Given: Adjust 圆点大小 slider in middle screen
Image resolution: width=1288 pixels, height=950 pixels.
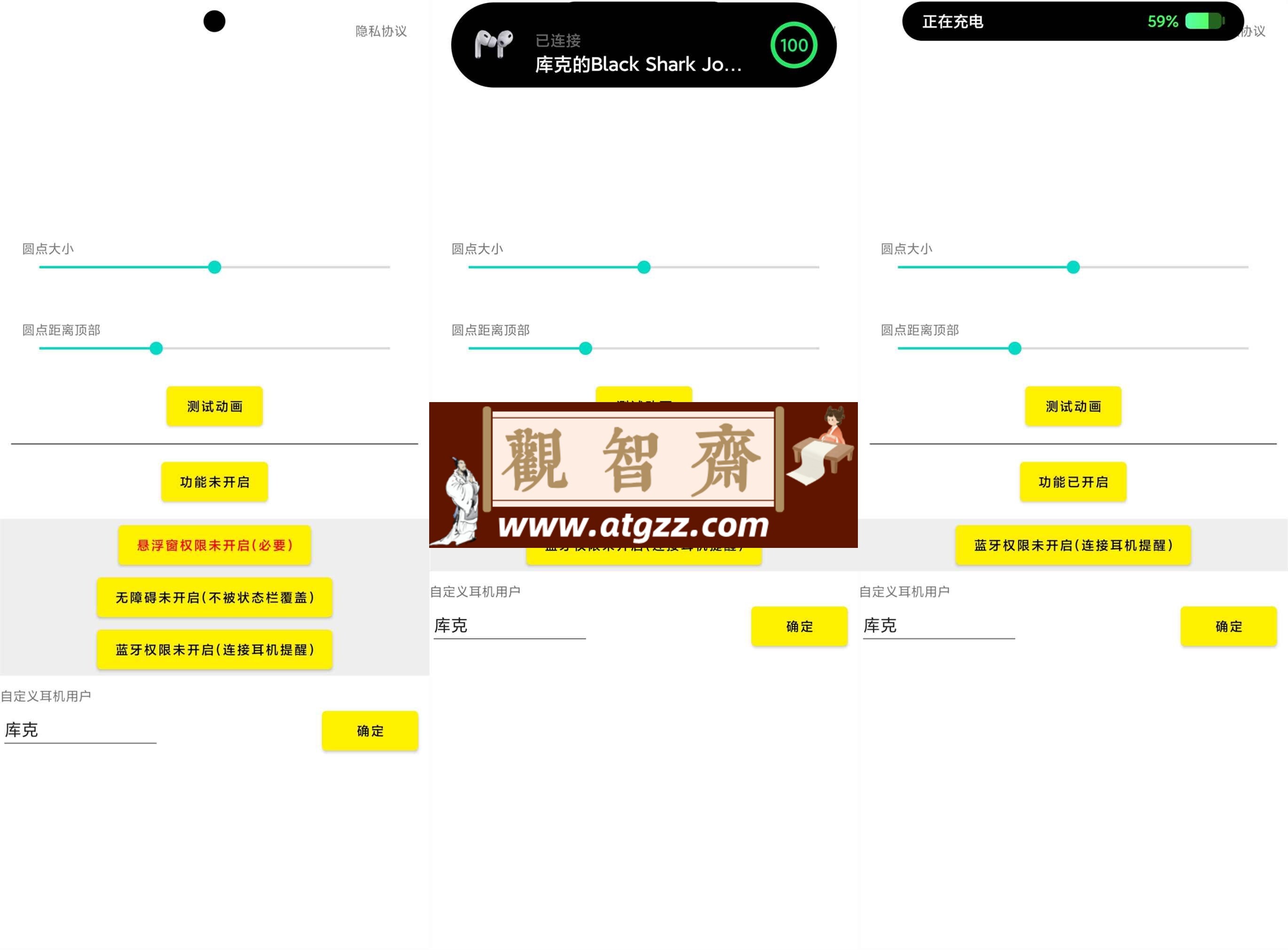Looking at the screenshot, I should point(644,268).
